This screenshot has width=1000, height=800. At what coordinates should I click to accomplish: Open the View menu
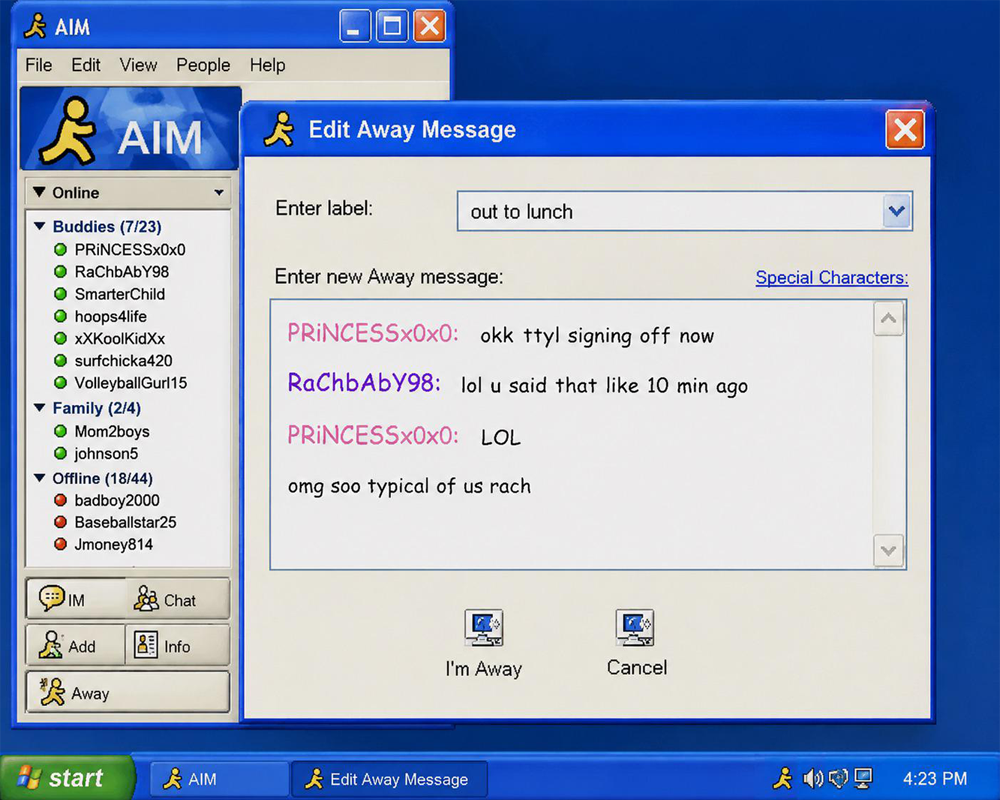(138, 65)
